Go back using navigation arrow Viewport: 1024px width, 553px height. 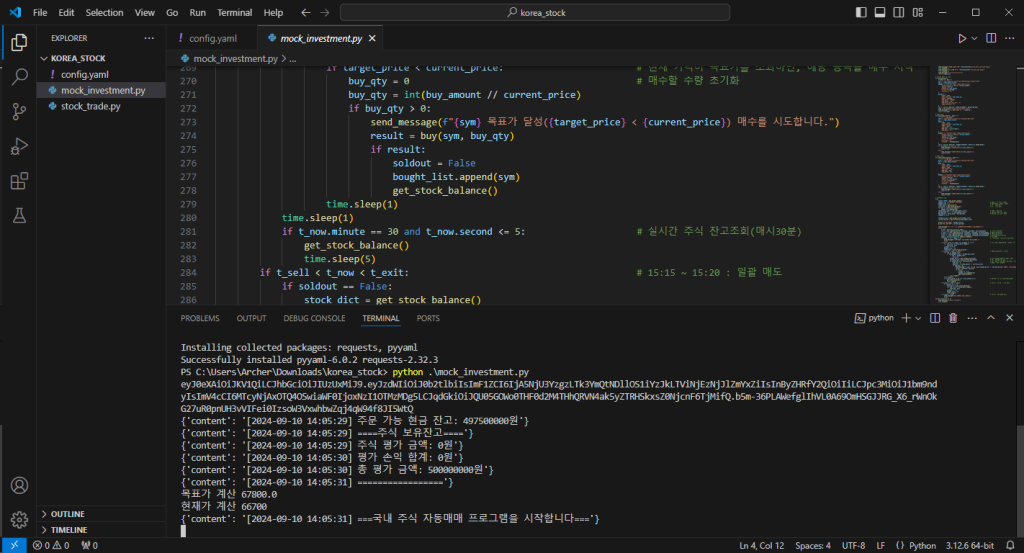click(x=306, y=12)
